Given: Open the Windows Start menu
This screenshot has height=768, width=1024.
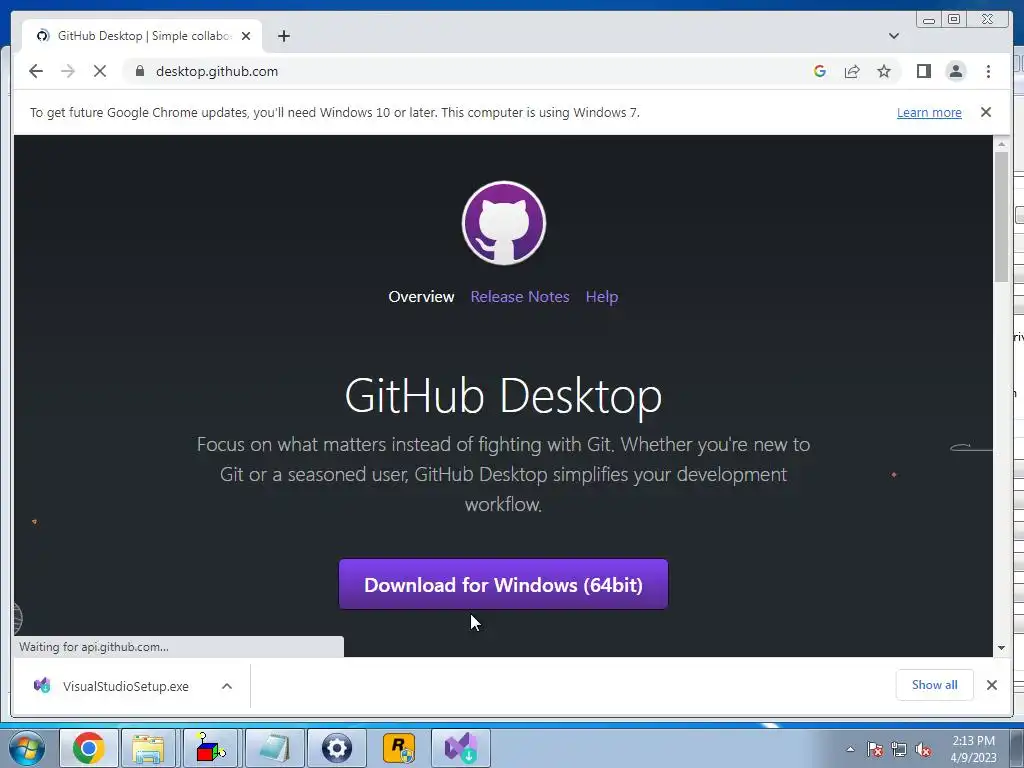Looking at the screenshot, I should coord(27,748).
